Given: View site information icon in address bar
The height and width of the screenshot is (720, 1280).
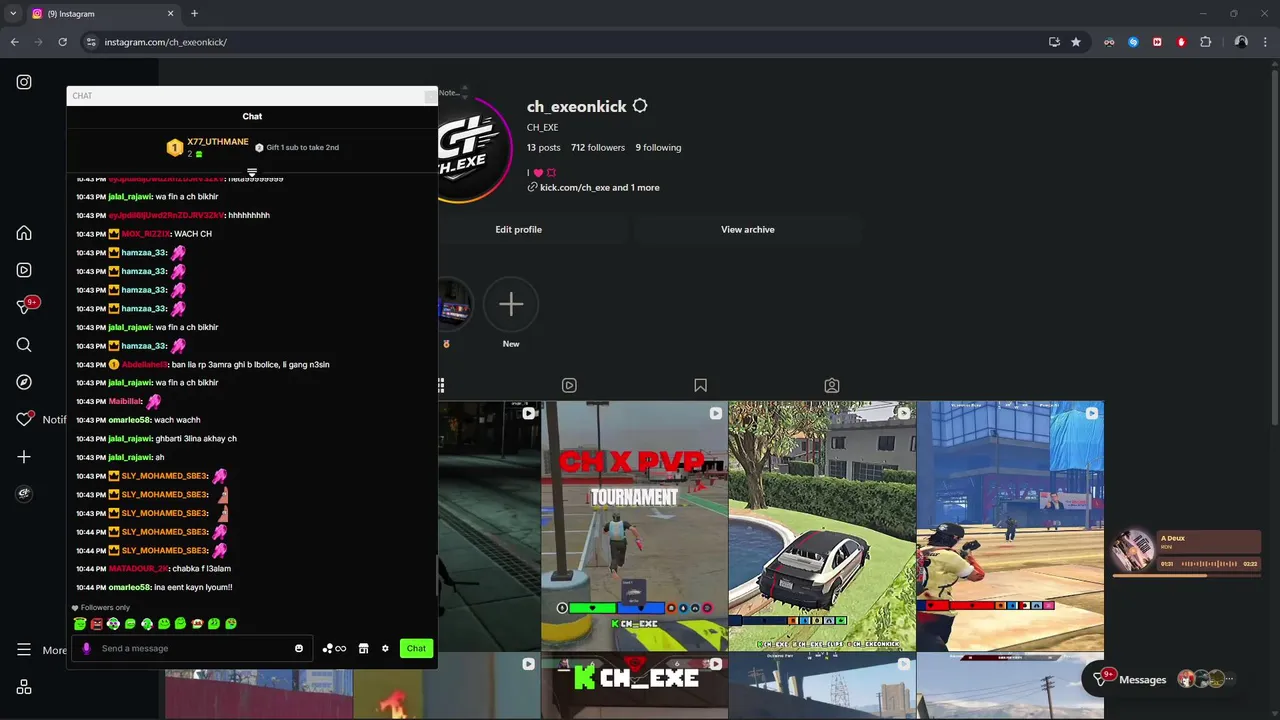Looking at the screenshot, I should pyautogui.click(x=91, y=42).
